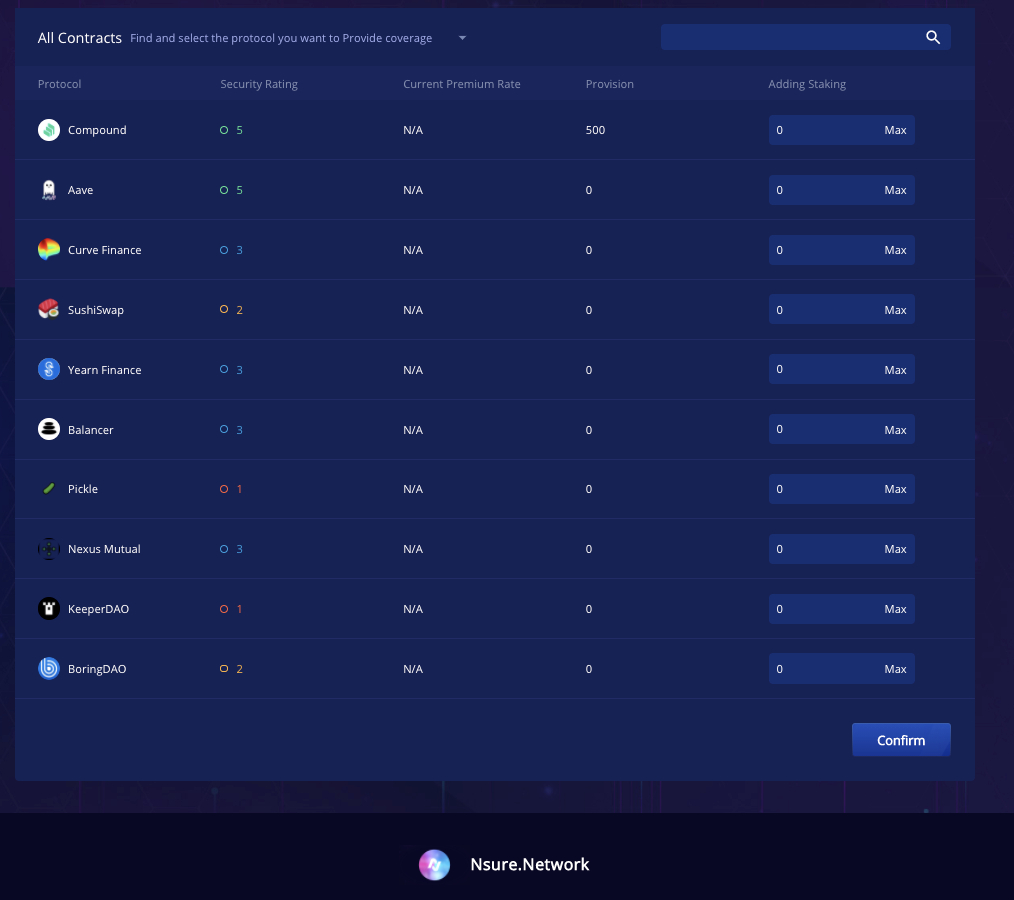1014x900 pixels.
Task: Click the Yearn Finance protocol name
Action: point(105,370)
